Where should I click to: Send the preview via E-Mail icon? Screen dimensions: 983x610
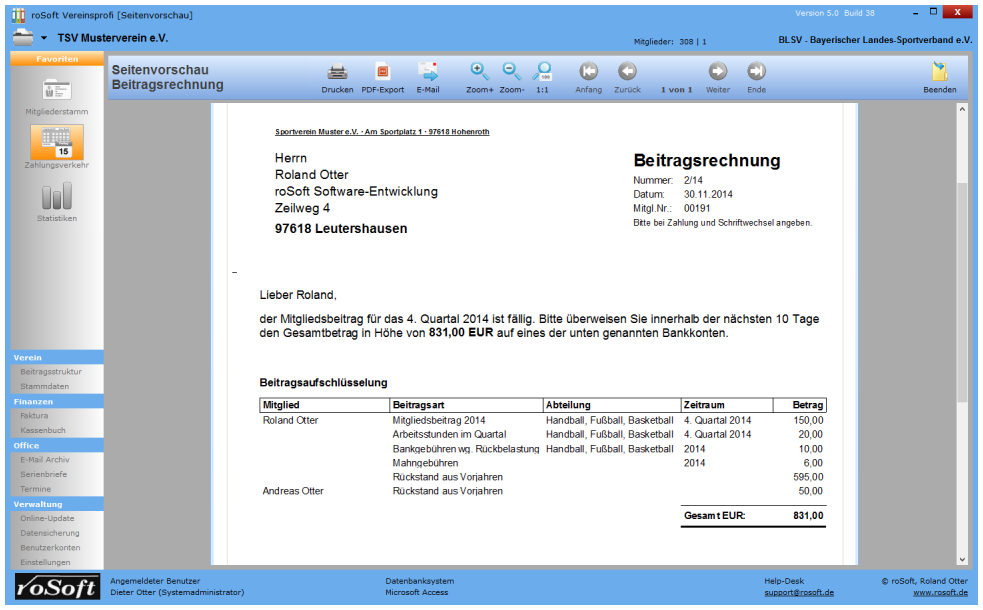point(428,73)
